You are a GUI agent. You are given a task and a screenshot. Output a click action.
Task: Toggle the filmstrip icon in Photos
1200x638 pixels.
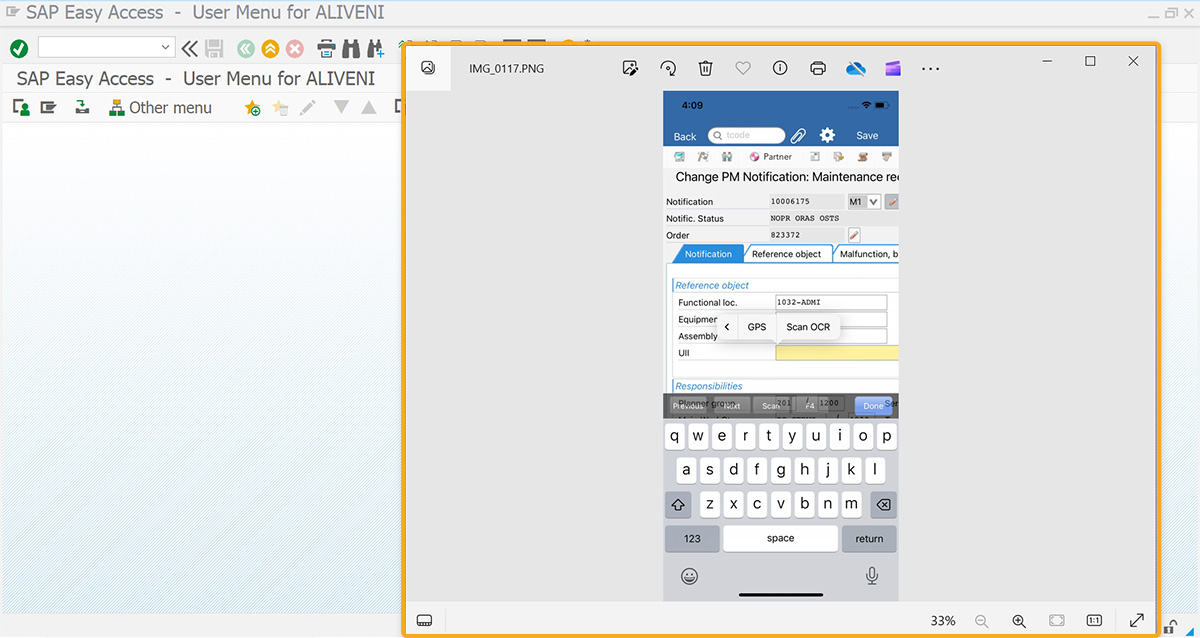424,620
